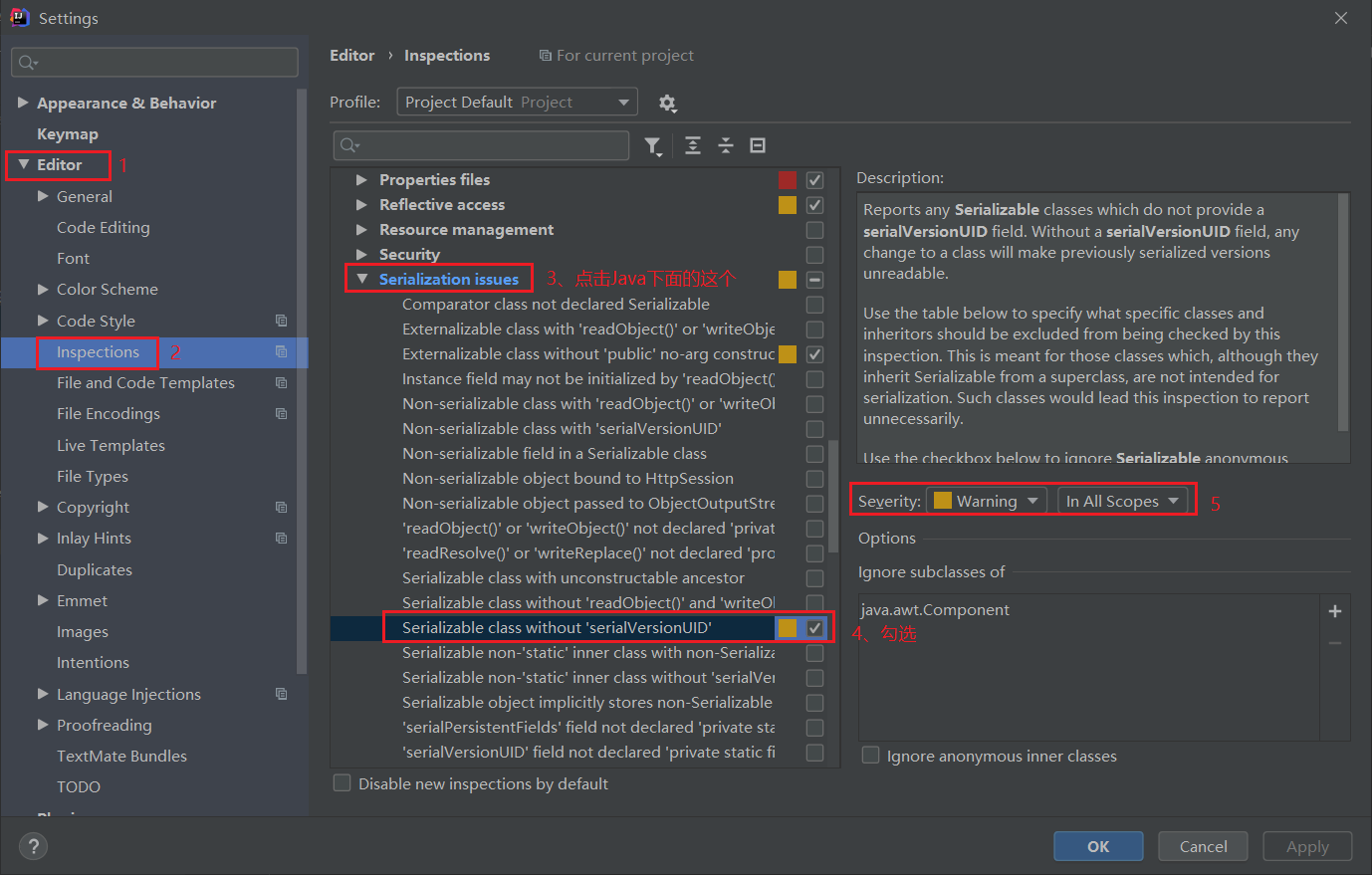Expand the General settings node
1372x875 pixels.
pos(43,196)
